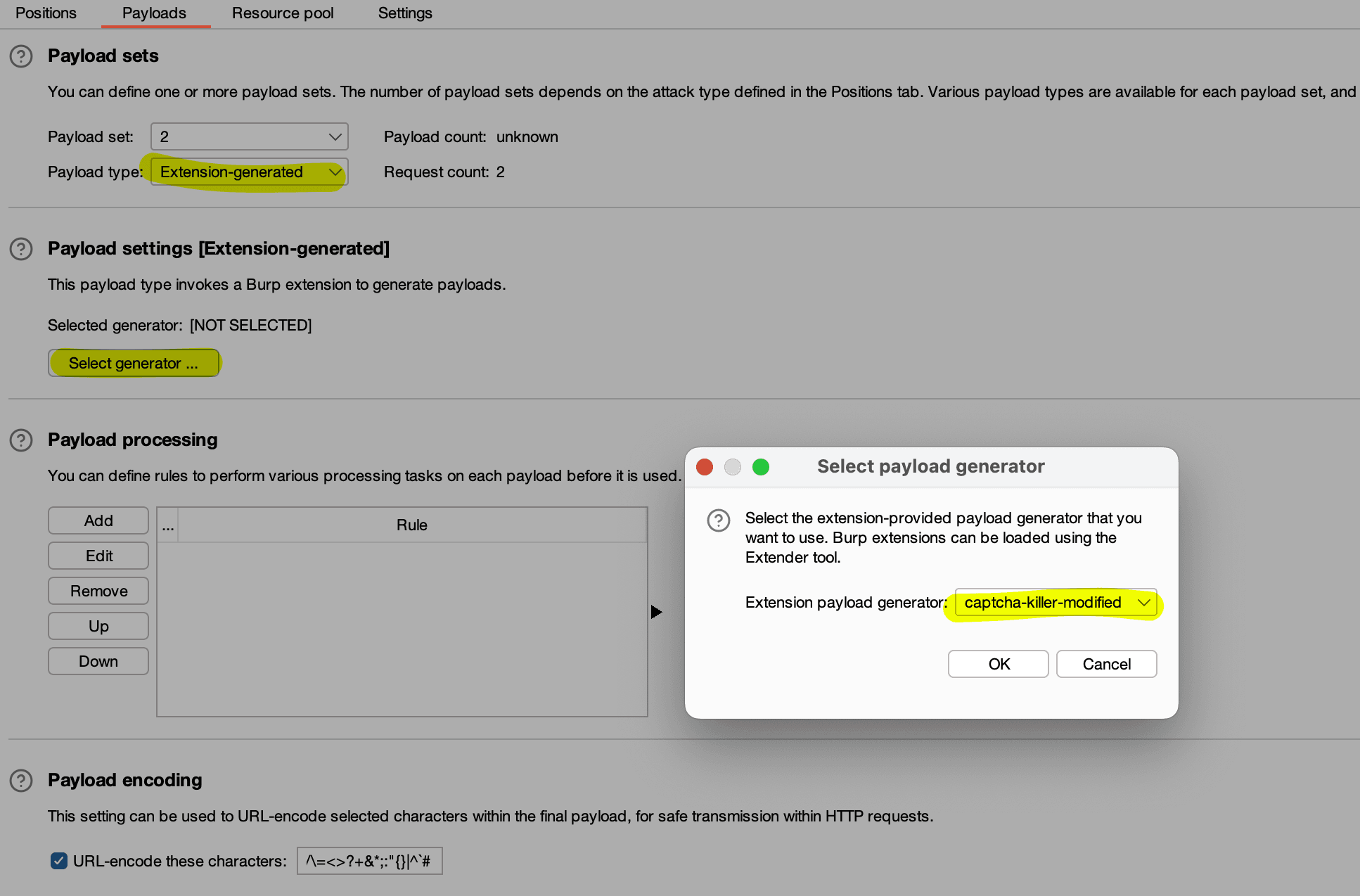
Task: Open help for Payload sets section
Action: [x=21, y=56]
